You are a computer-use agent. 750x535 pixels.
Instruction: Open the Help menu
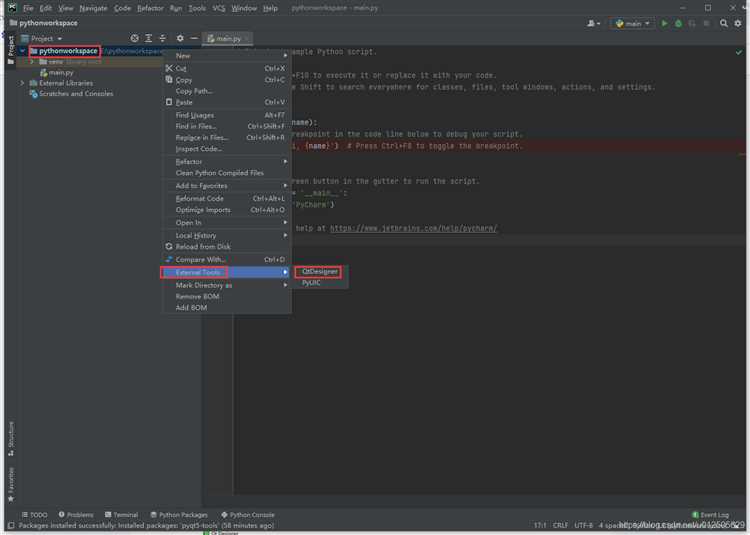[270, 8]
